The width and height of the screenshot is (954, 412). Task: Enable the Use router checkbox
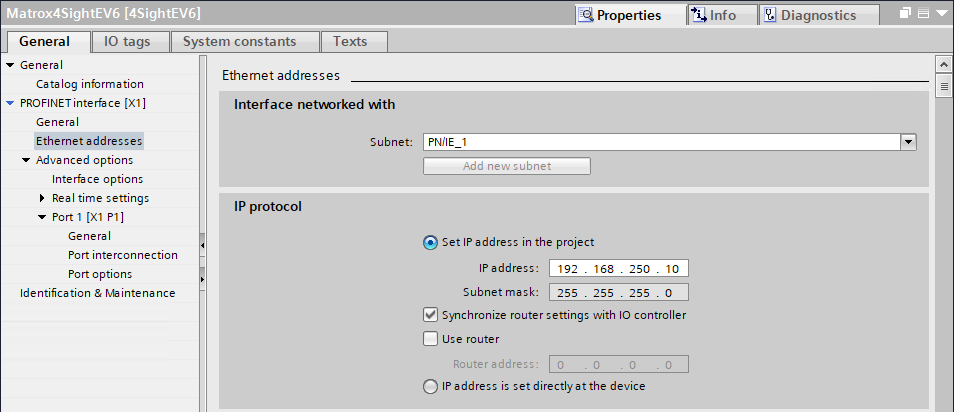pyautogui.click(x=431, y=339)
